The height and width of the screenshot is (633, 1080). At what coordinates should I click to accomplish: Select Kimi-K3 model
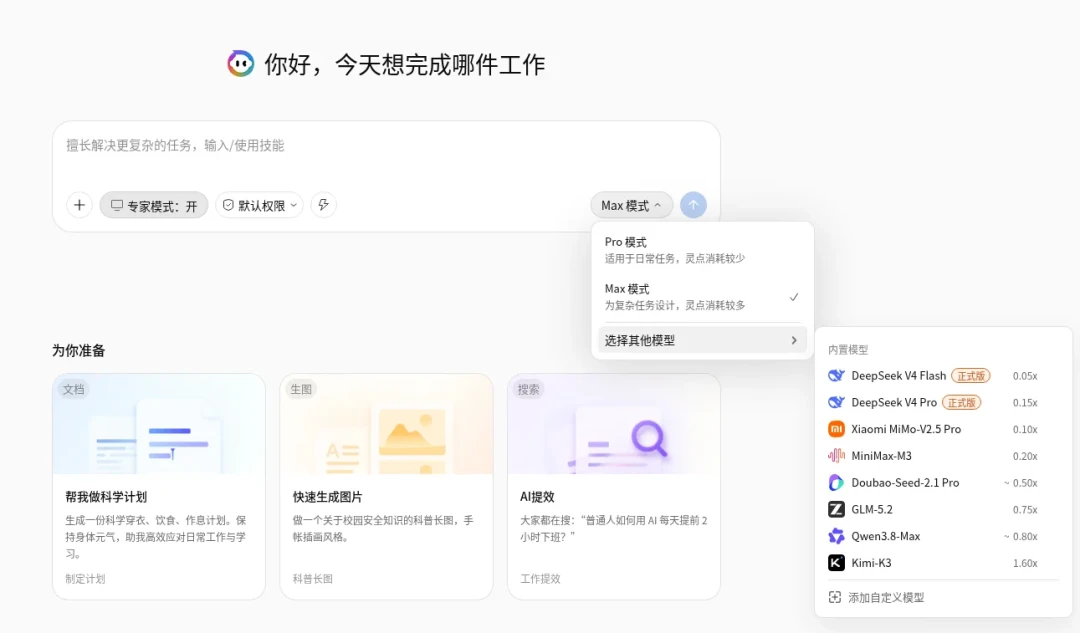tap(942, 563)
